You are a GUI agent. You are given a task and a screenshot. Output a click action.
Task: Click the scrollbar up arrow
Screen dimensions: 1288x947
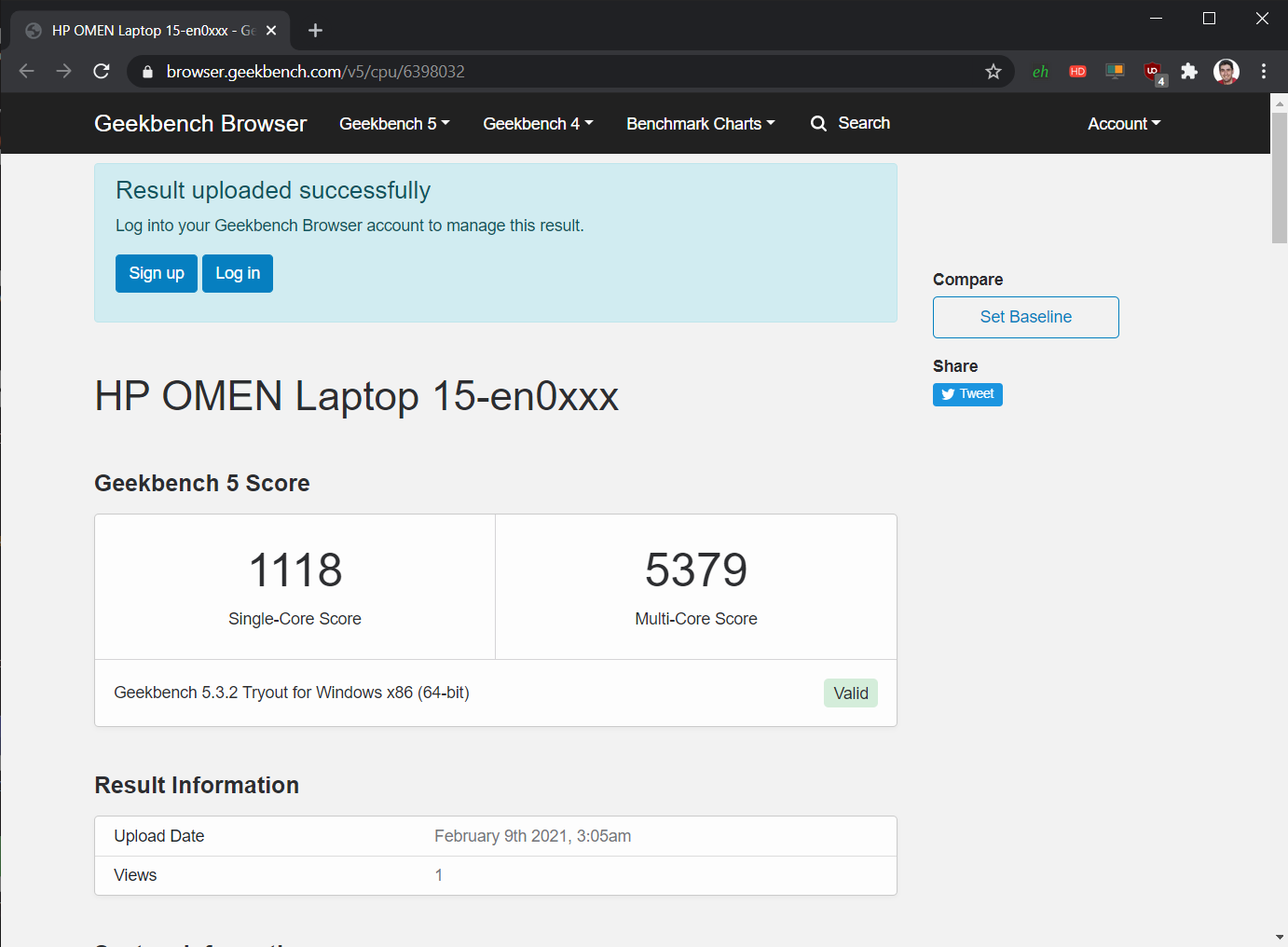(x=1280, y=103)
